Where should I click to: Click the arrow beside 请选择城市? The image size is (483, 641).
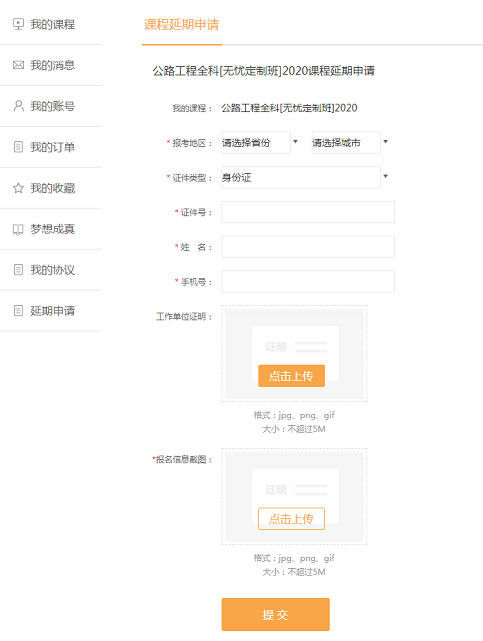(385, 141)
